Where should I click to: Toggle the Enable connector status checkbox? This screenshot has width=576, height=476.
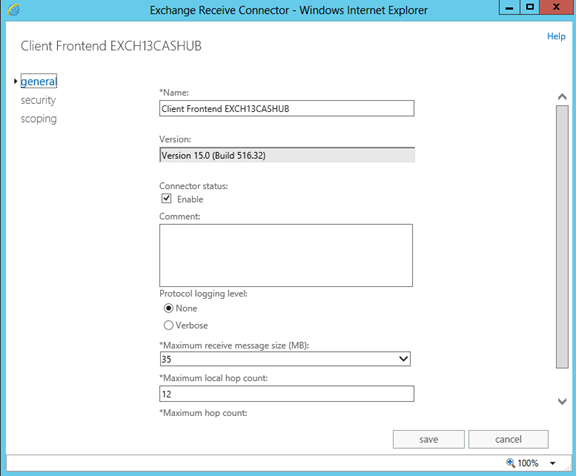166,199
